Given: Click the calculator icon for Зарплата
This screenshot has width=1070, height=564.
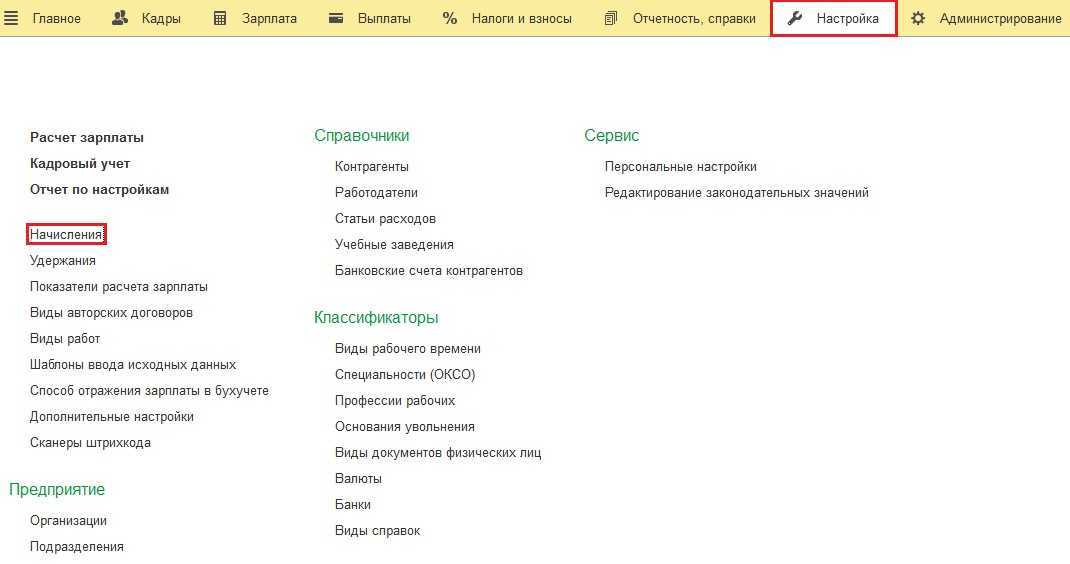Looking at the screenshot, I should (x=220, y=18).
